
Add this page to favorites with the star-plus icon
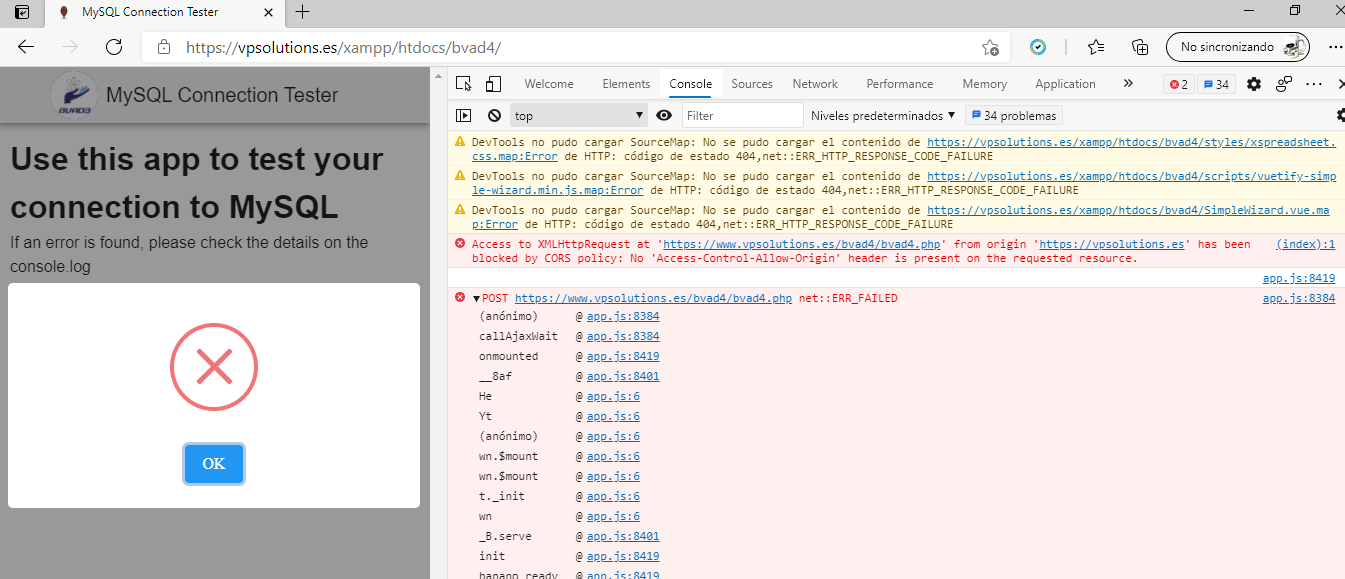990,47
